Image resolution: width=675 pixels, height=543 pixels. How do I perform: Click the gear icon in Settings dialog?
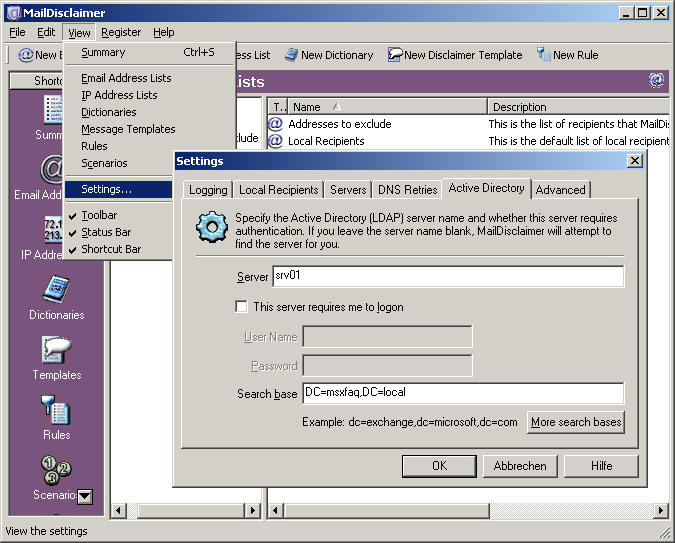point(212,227)
